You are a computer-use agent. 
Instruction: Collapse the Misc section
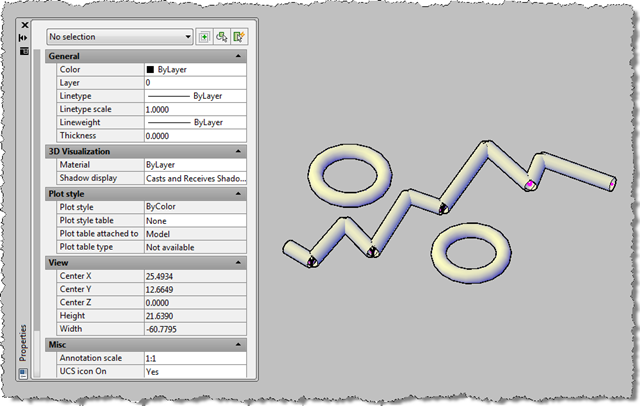pyautogui.click(x=238, y=343)
